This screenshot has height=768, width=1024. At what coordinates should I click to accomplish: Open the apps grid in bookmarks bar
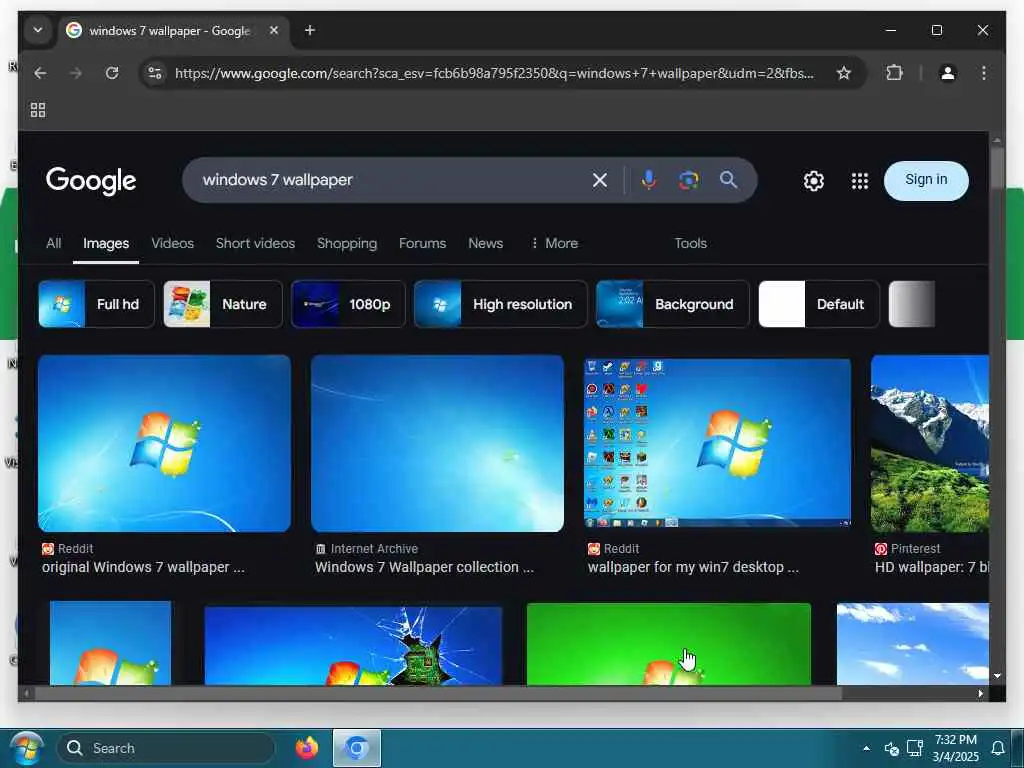(38, 110)
